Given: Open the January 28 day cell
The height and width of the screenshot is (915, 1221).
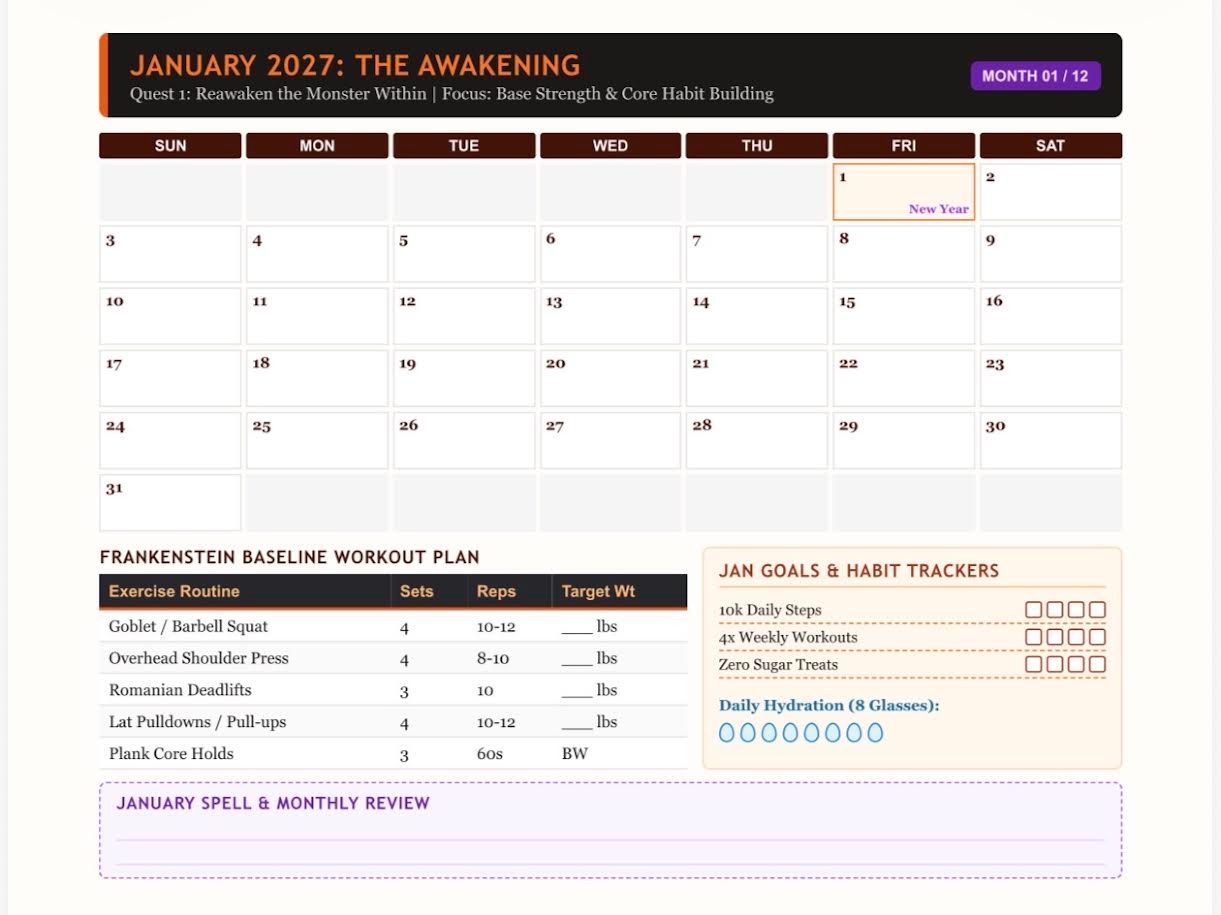Looking at the screenshot, I should pos(757,441).
